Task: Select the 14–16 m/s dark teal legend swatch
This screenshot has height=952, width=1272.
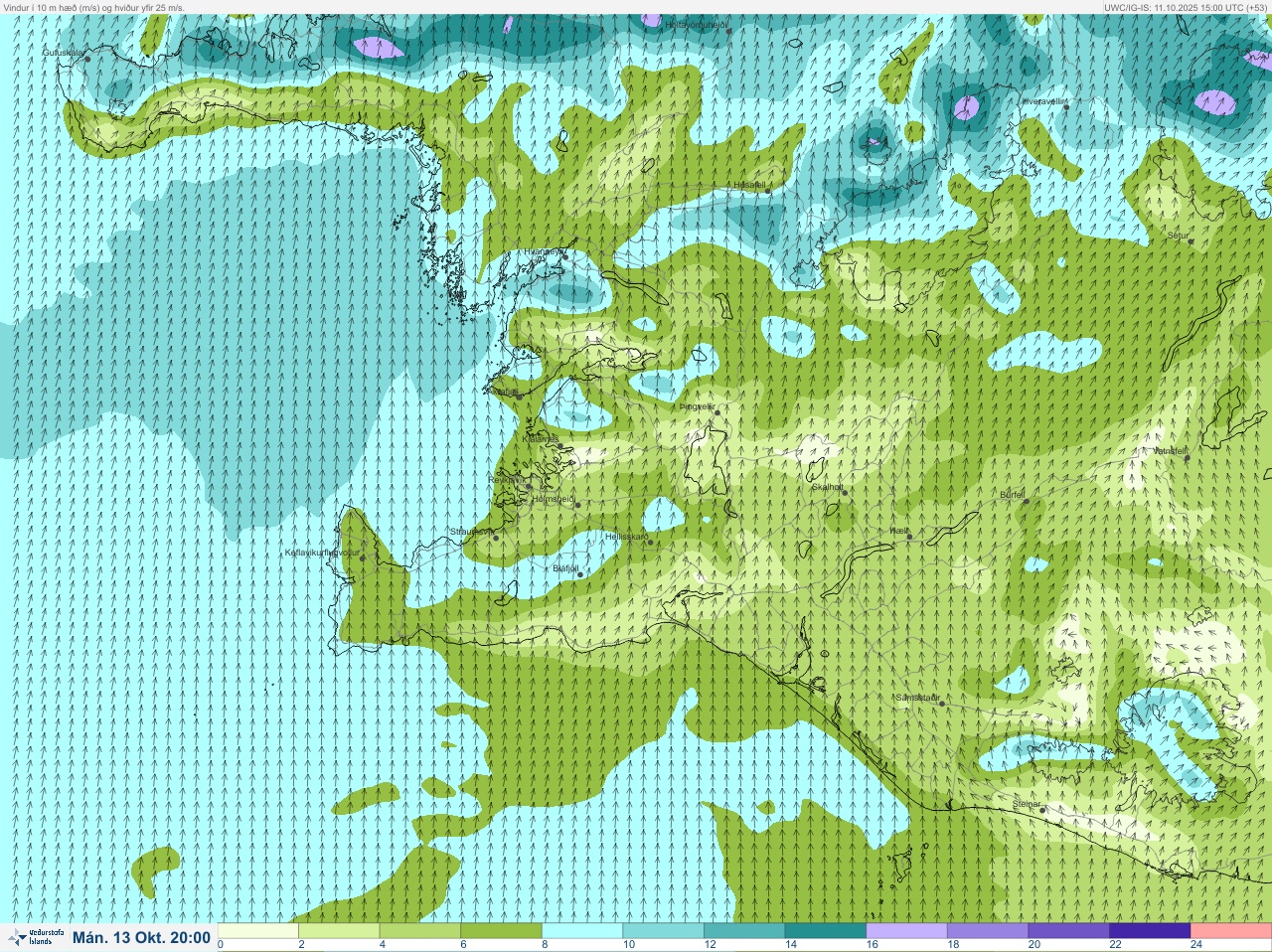Action: coord(825,931)
